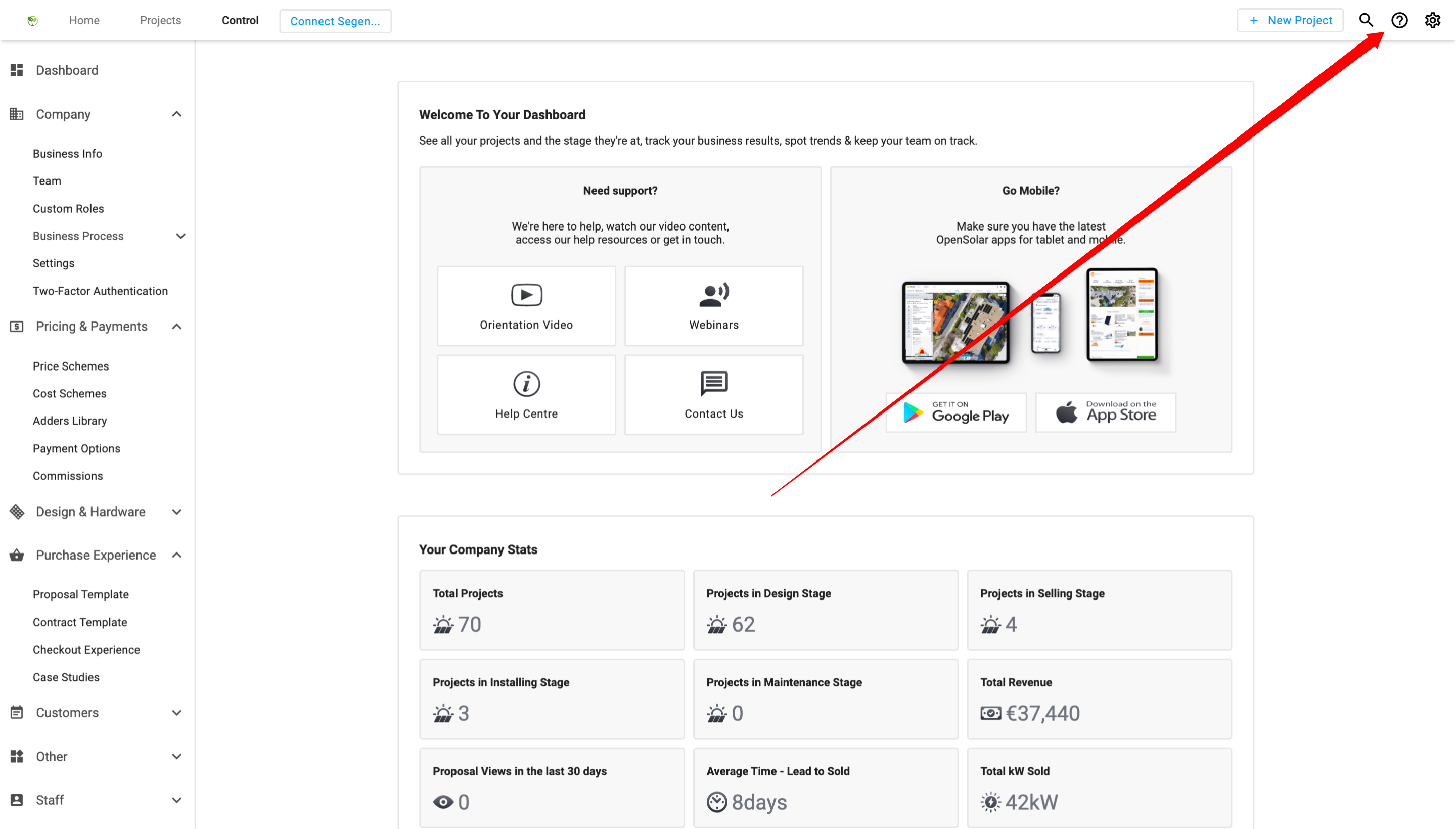Click the App Store download badge
Screen dimensions: 1456x829
click(x=1105, y=412)
